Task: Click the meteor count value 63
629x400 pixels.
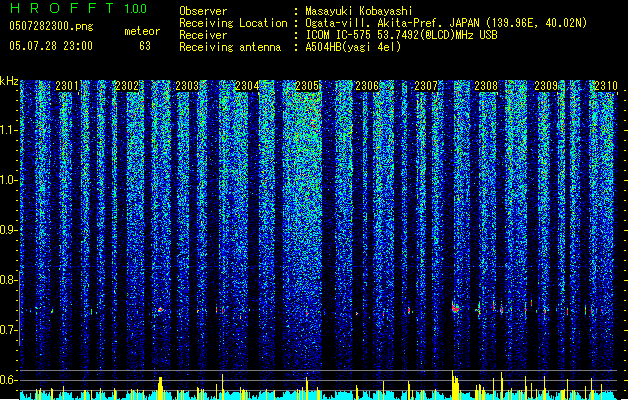Action: coord(145,46)
